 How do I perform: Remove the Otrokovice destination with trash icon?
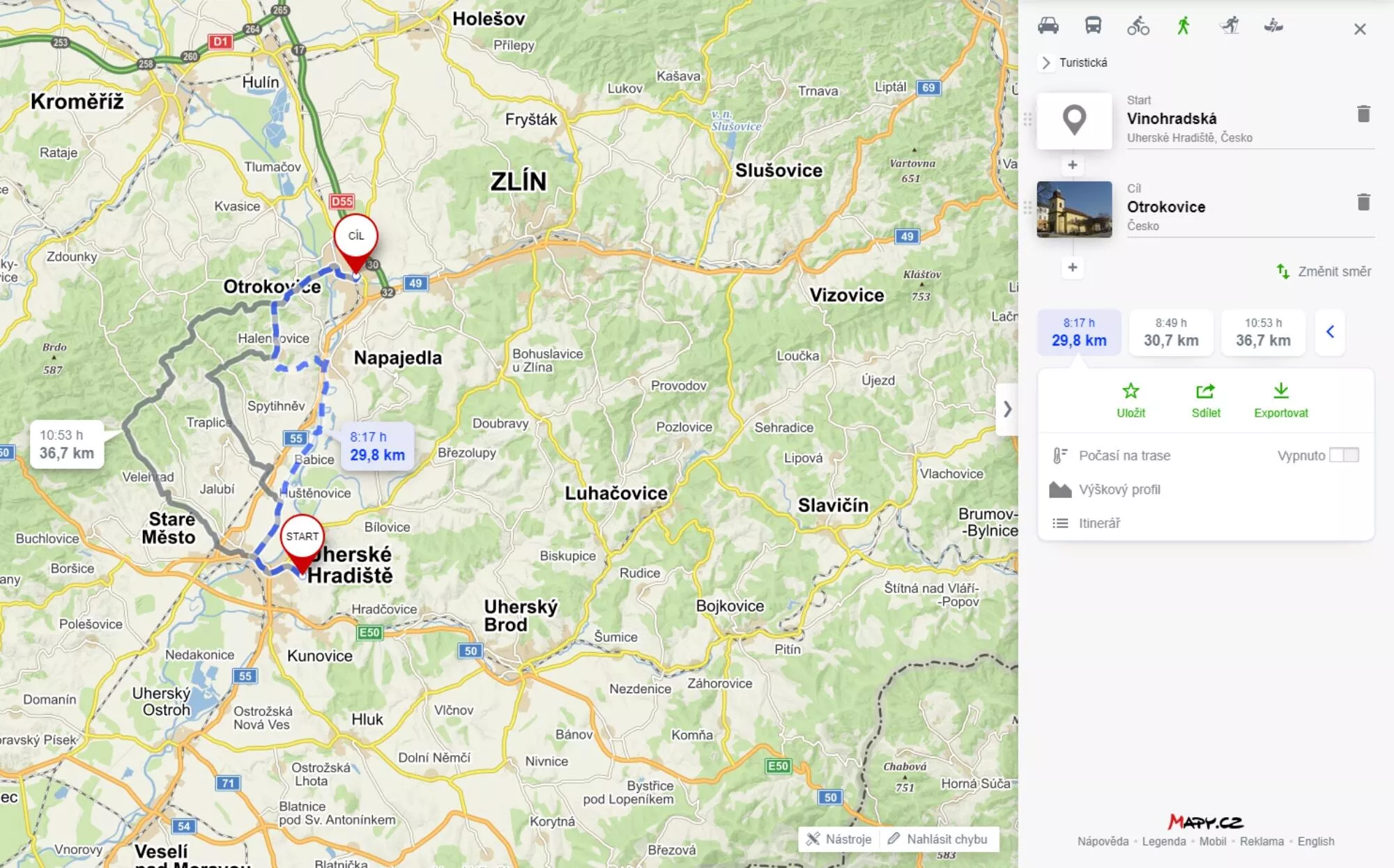point(1364,202)
